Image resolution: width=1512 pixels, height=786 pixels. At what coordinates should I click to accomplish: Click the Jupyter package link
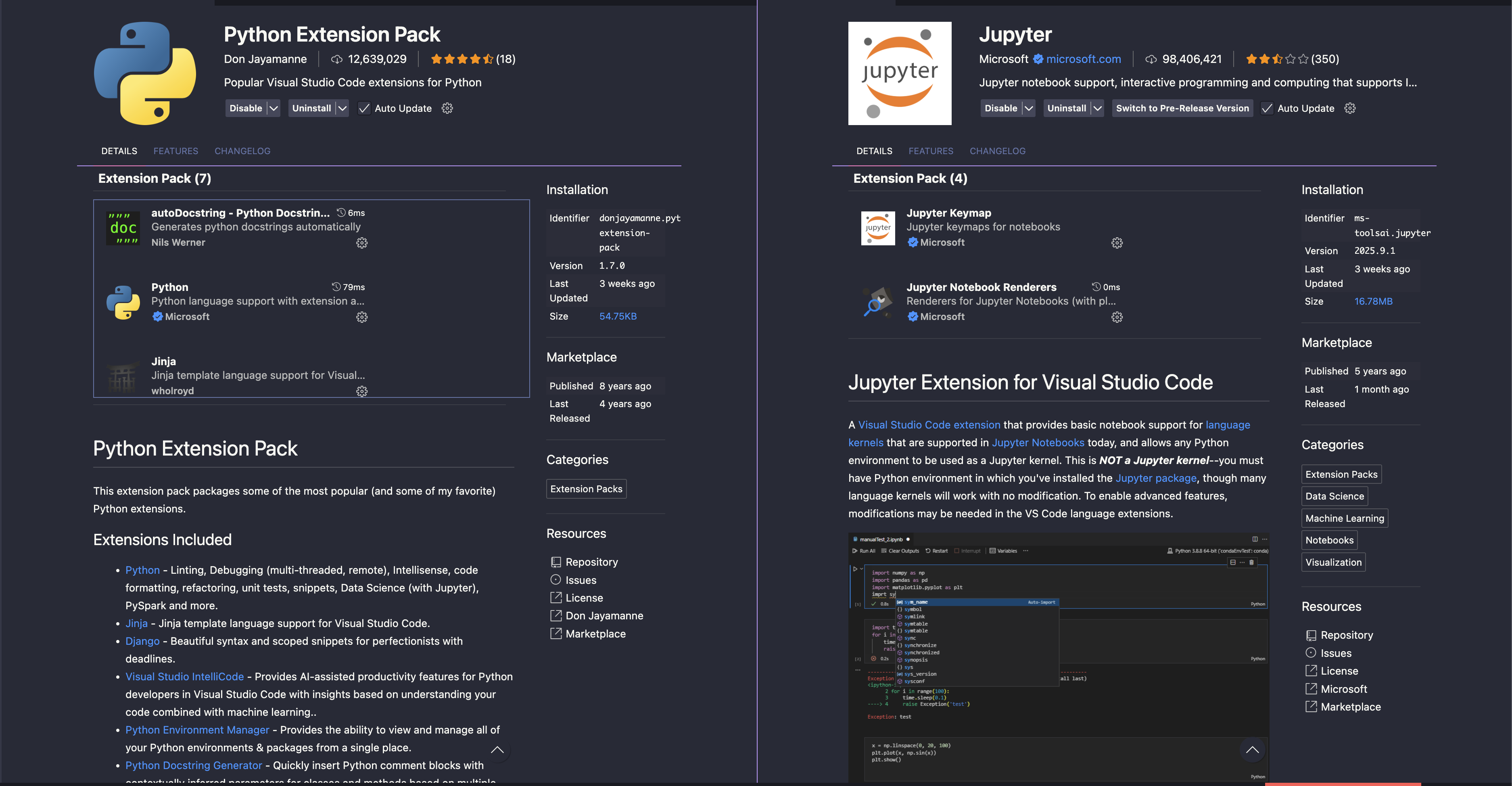1156,478
